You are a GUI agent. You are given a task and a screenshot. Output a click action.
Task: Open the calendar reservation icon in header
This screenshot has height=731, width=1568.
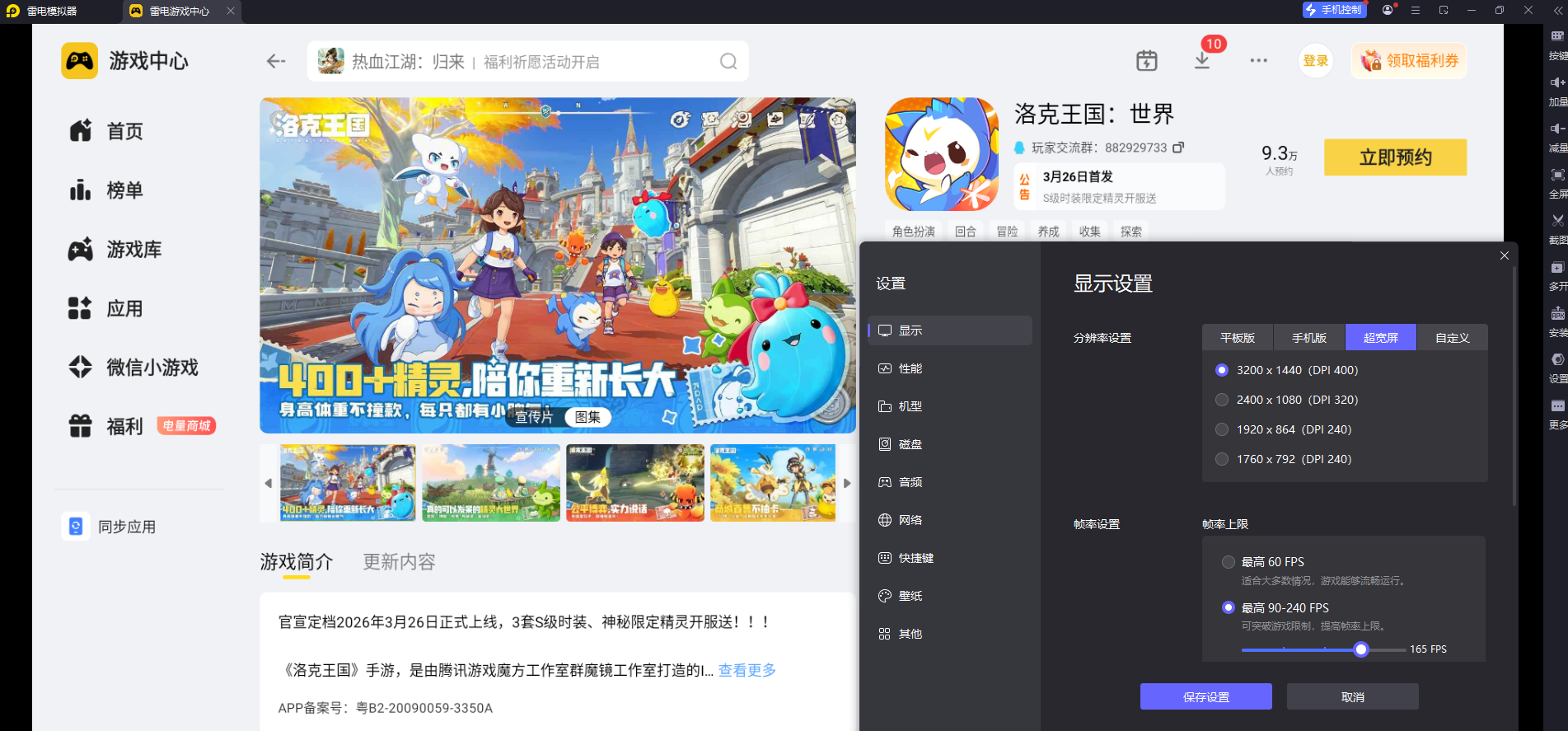(1147, 60)
